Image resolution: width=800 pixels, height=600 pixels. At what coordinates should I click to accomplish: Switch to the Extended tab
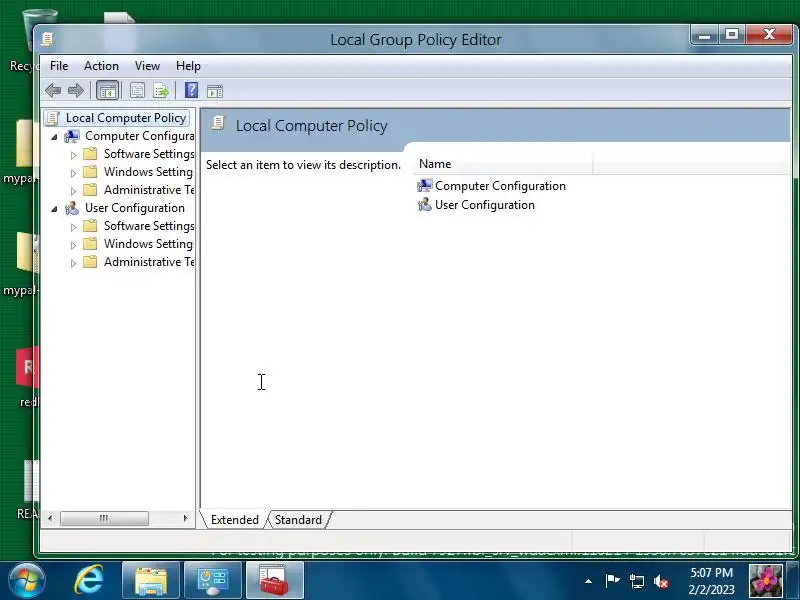point(235,519)
